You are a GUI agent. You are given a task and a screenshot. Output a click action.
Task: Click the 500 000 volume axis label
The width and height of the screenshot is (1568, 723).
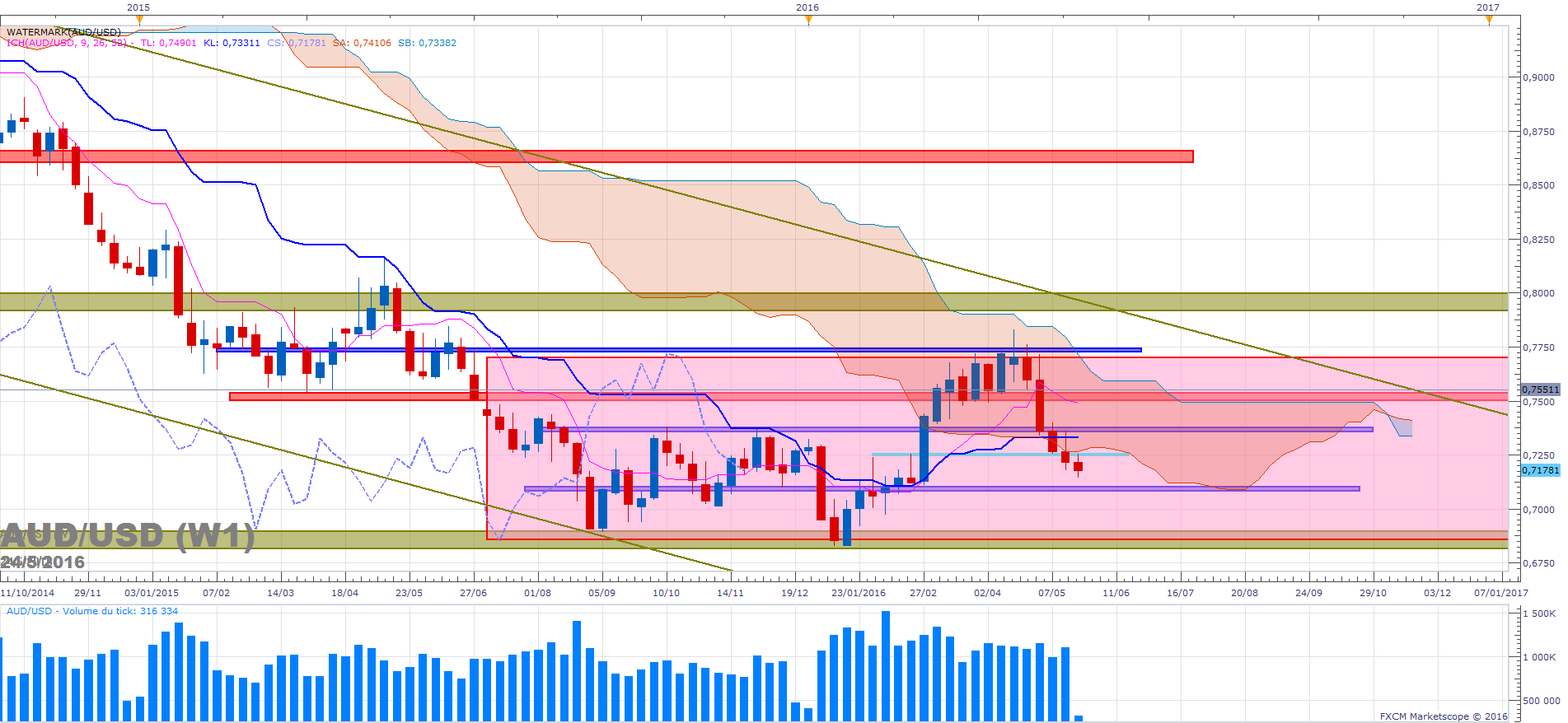tap(1541, 701)
